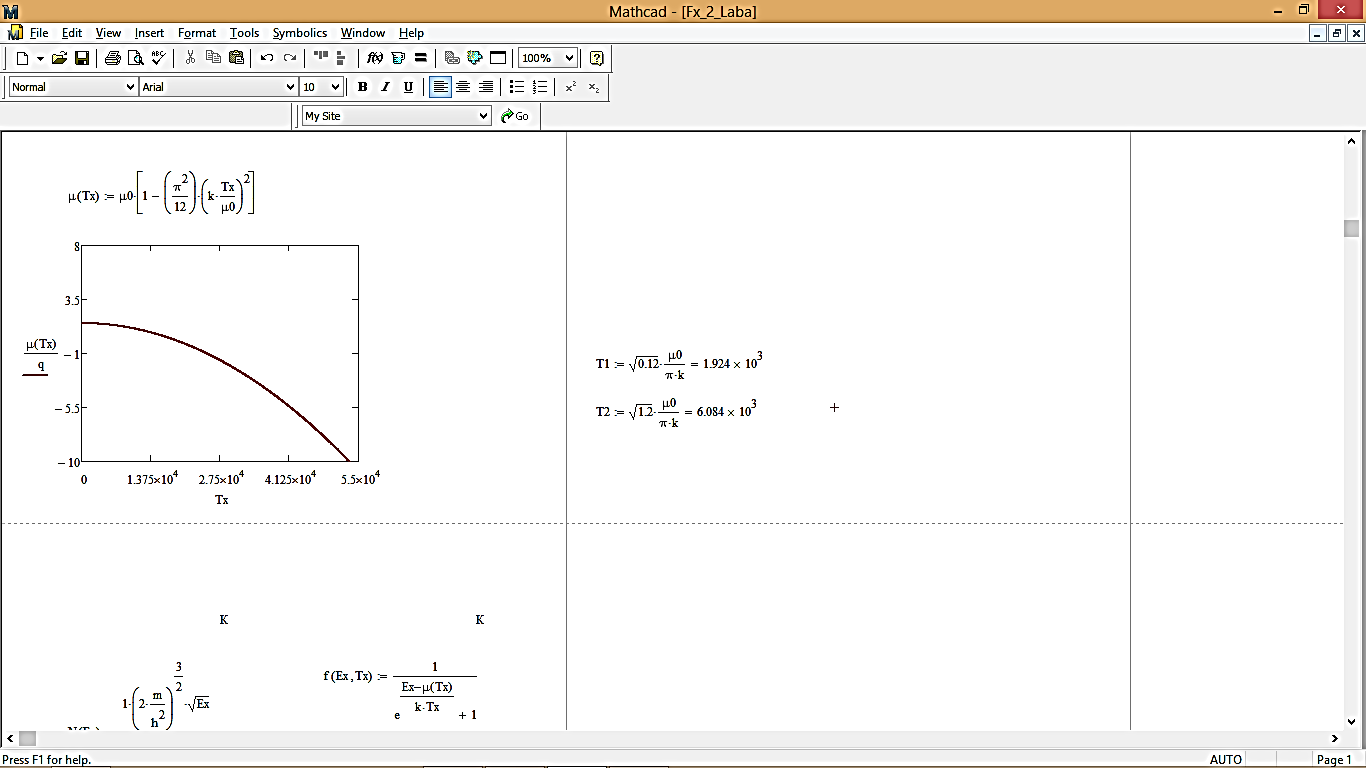Image resolution: width=1366 pixels, height=768 pixels.
Task: Click the plot x-axis label Tx
Action: click(x=221, y=499)
